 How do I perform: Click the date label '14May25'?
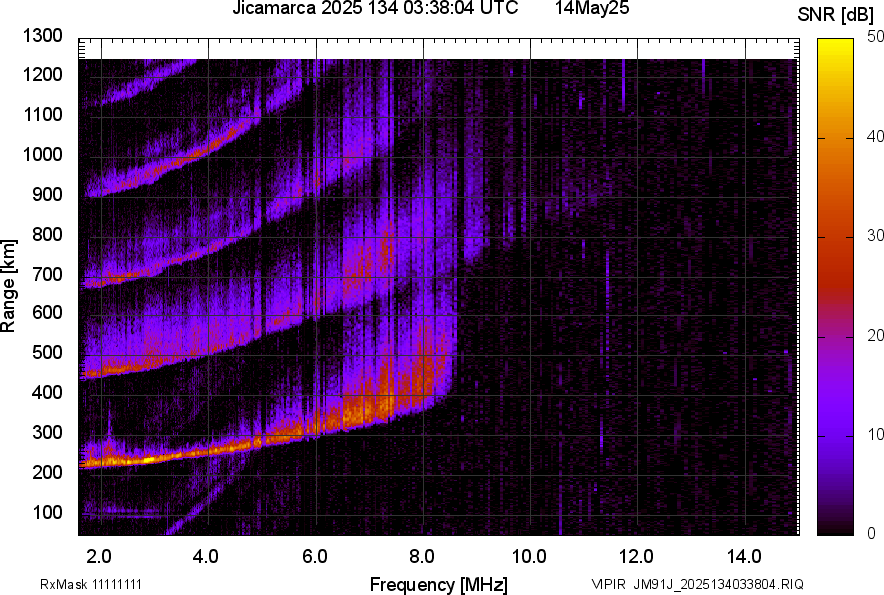592,8
